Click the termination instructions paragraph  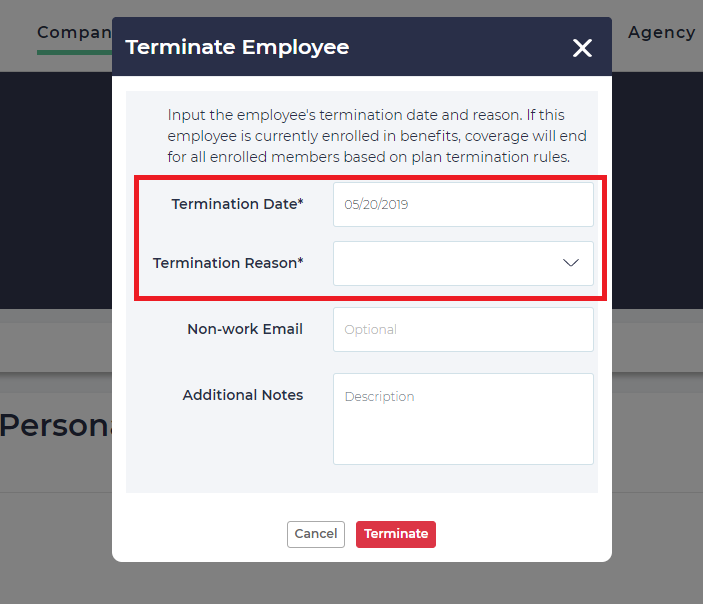pos(376,136)
